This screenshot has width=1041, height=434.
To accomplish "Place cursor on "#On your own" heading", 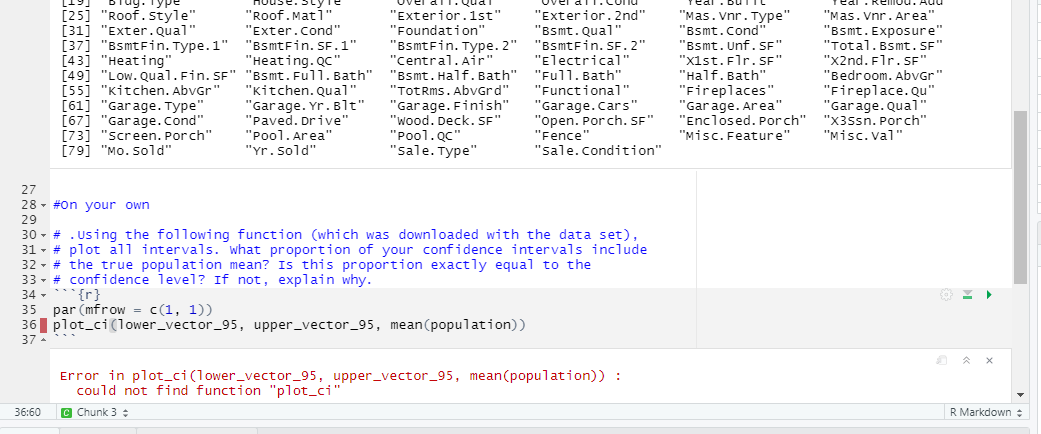I will tap(101, 205).
